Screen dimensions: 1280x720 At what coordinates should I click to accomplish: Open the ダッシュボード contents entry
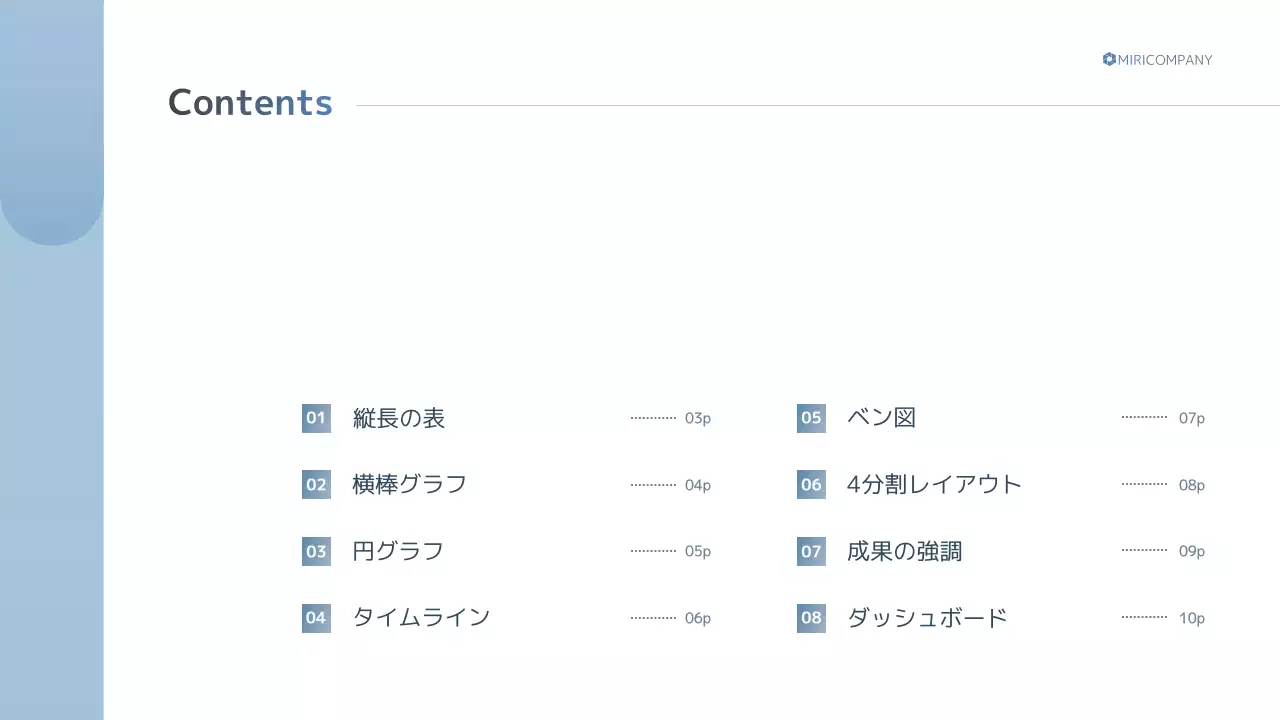pos(927,618)
